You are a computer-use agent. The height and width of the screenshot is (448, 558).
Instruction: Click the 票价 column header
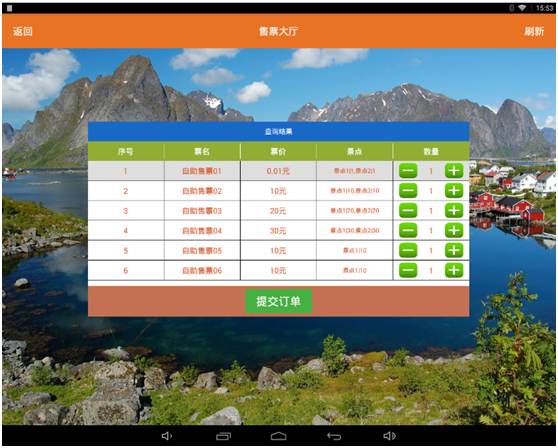coord(278,152)
